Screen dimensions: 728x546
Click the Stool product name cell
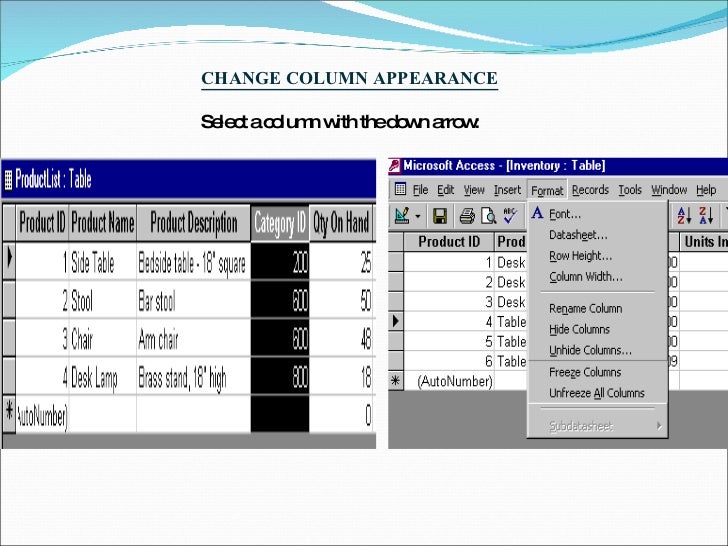tap(103, 300)
